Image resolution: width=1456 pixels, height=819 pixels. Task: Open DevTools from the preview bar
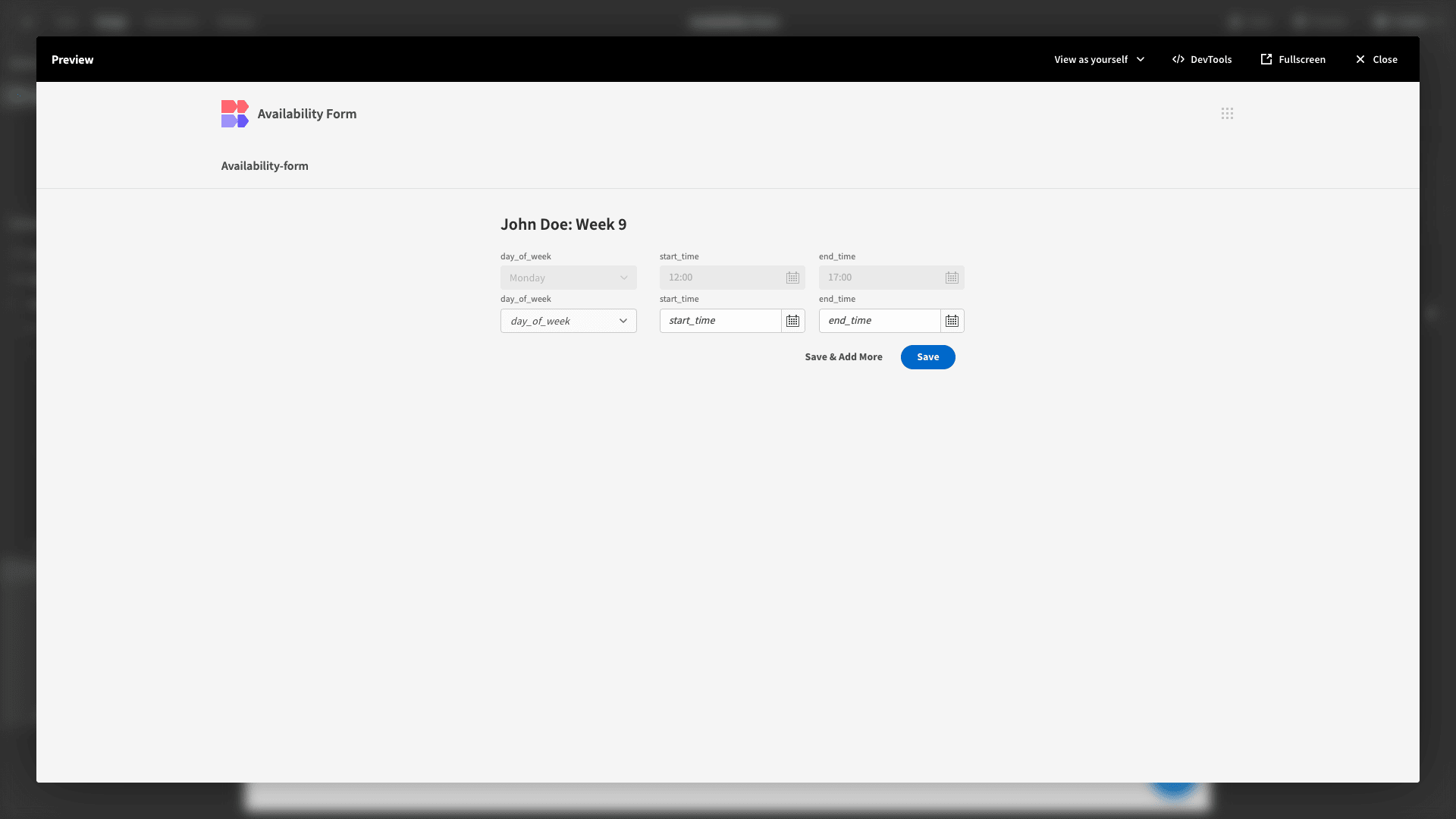coord(1202,59)
